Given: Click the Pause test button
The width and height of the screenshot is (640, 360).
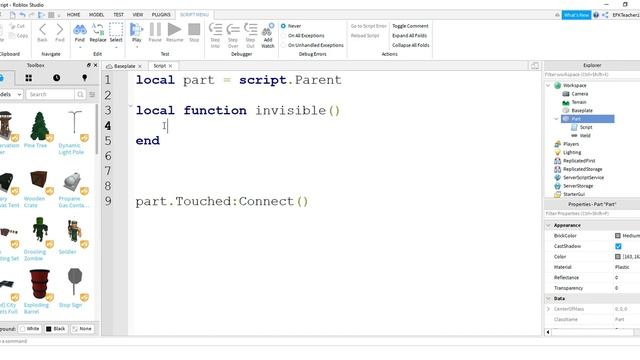Looking at the screenshot, I should (x=155, y=33).
